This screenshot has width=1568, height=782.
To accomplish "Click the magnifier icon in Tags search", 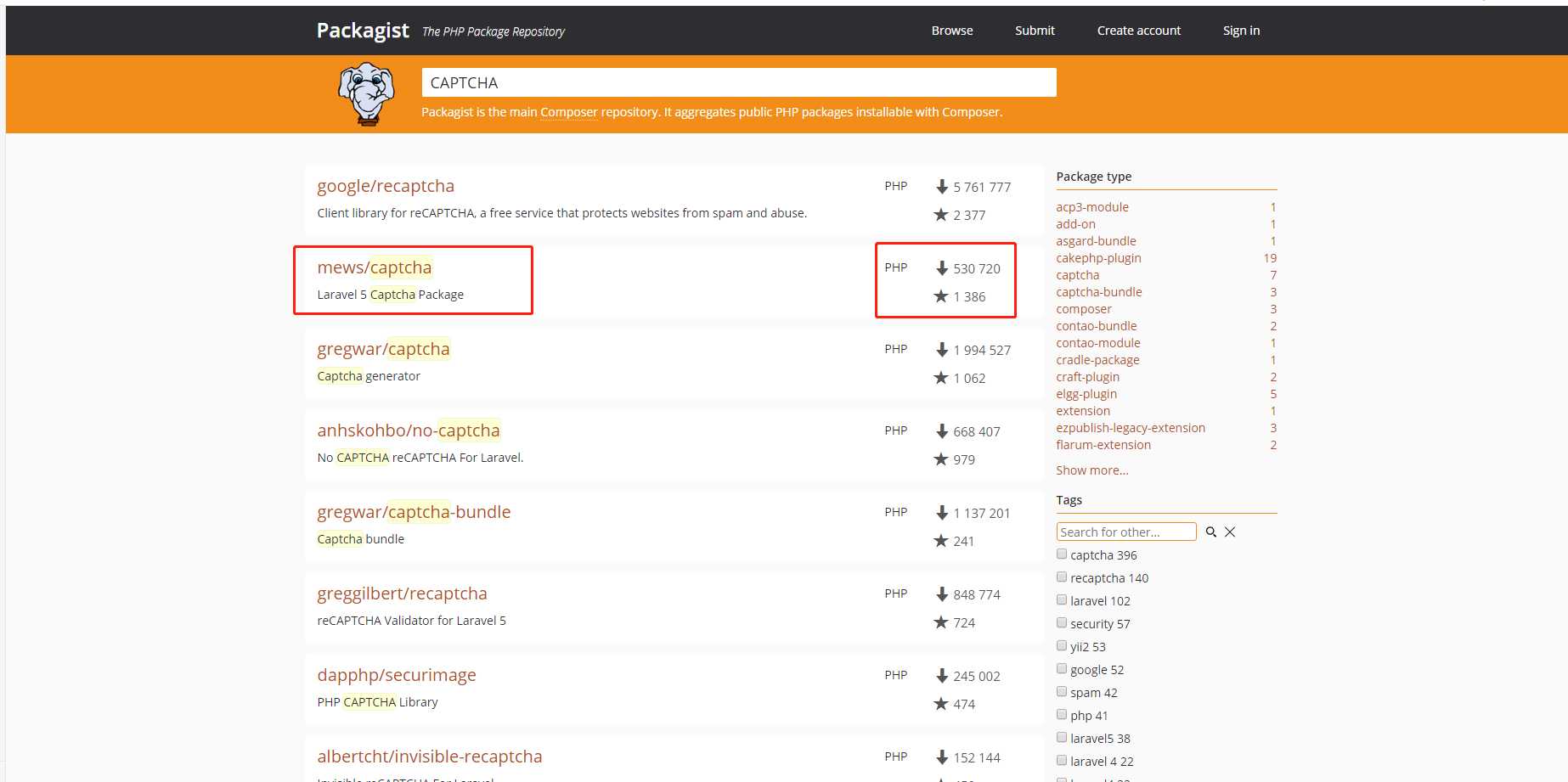I will [1211, 532].
